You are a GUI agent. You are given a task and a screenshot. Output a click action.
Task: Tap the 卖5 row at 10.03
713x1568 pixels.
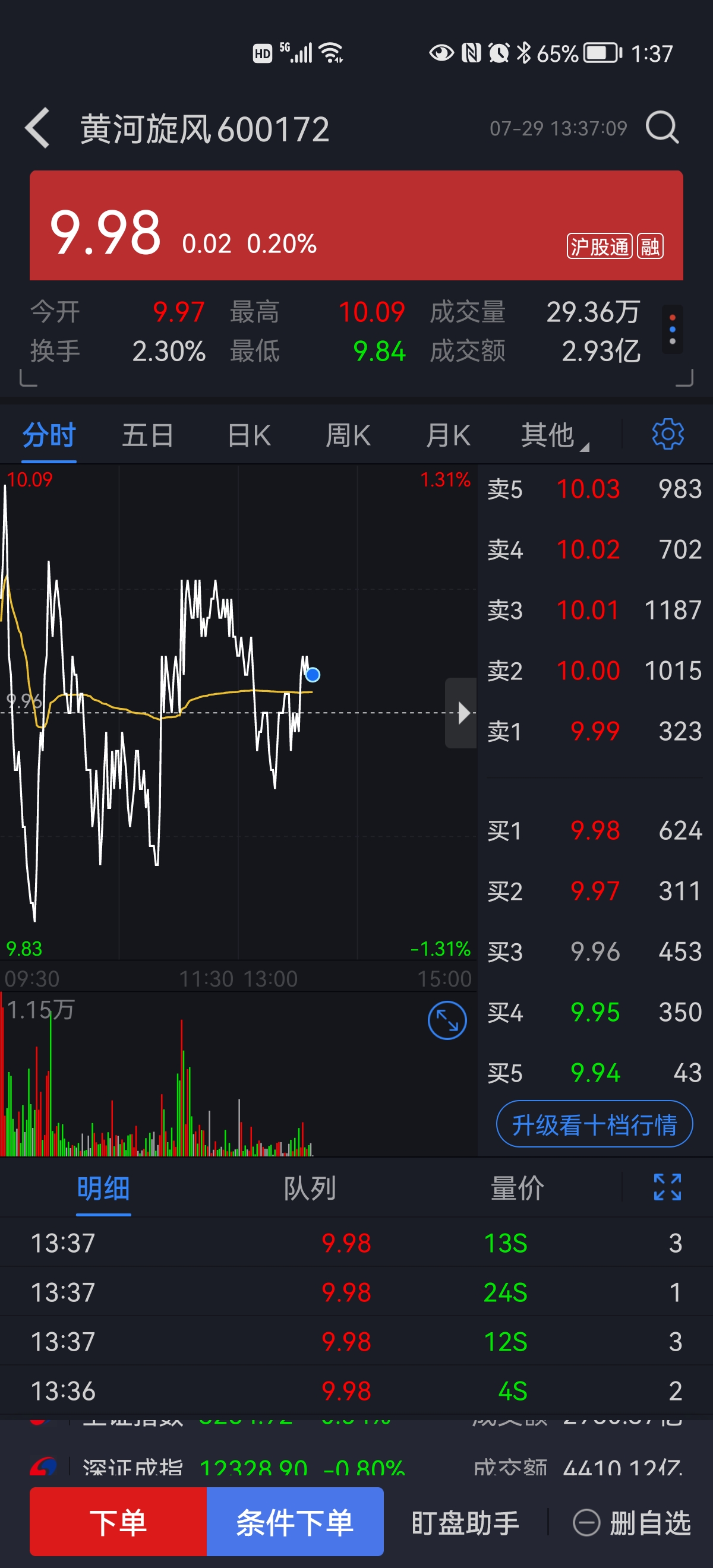click(x=595, y=489)
